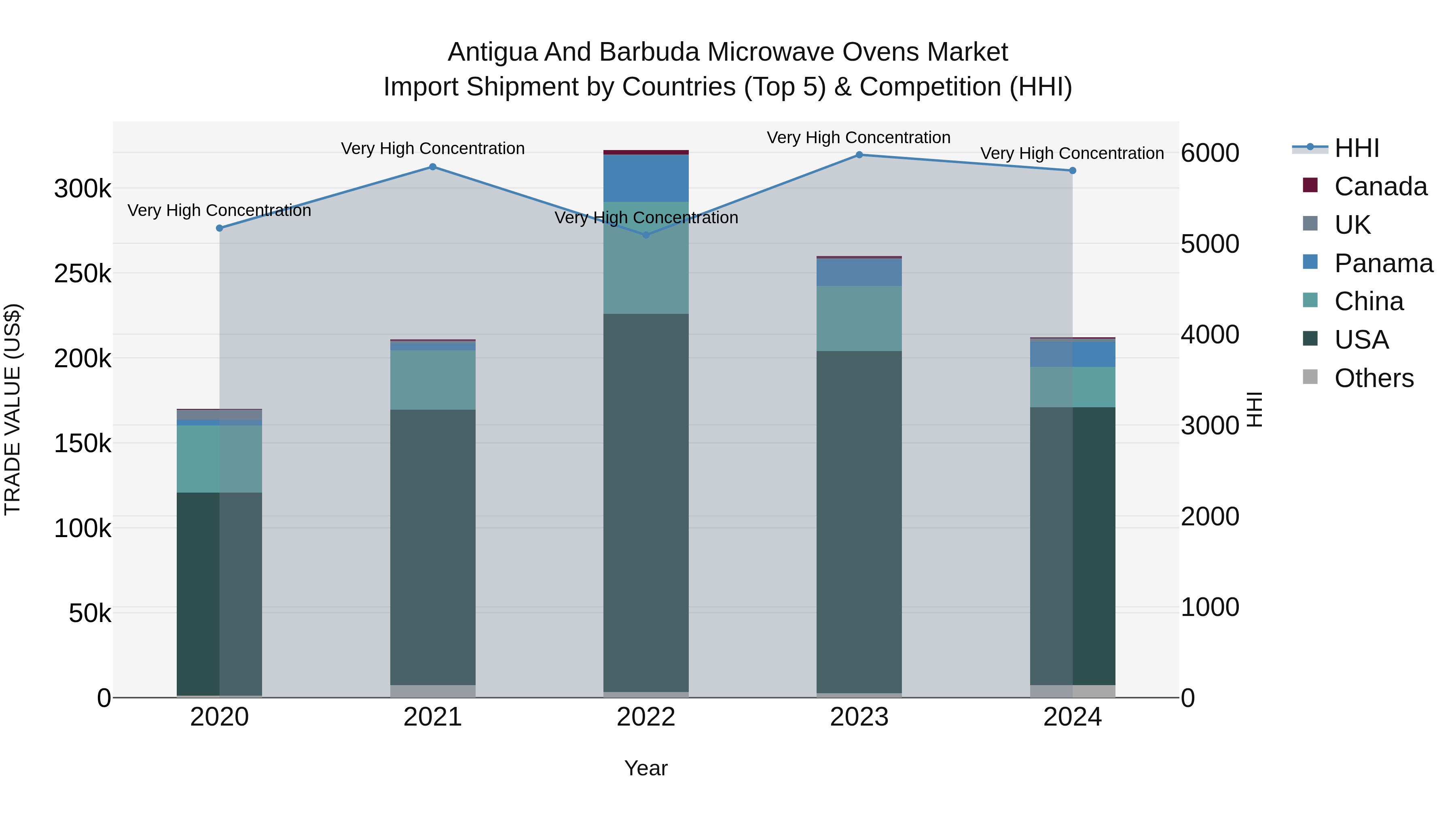Click the 100k left axis tick label
The height and width of the screenshot is (819, 1456).
[x=83, y=529]
